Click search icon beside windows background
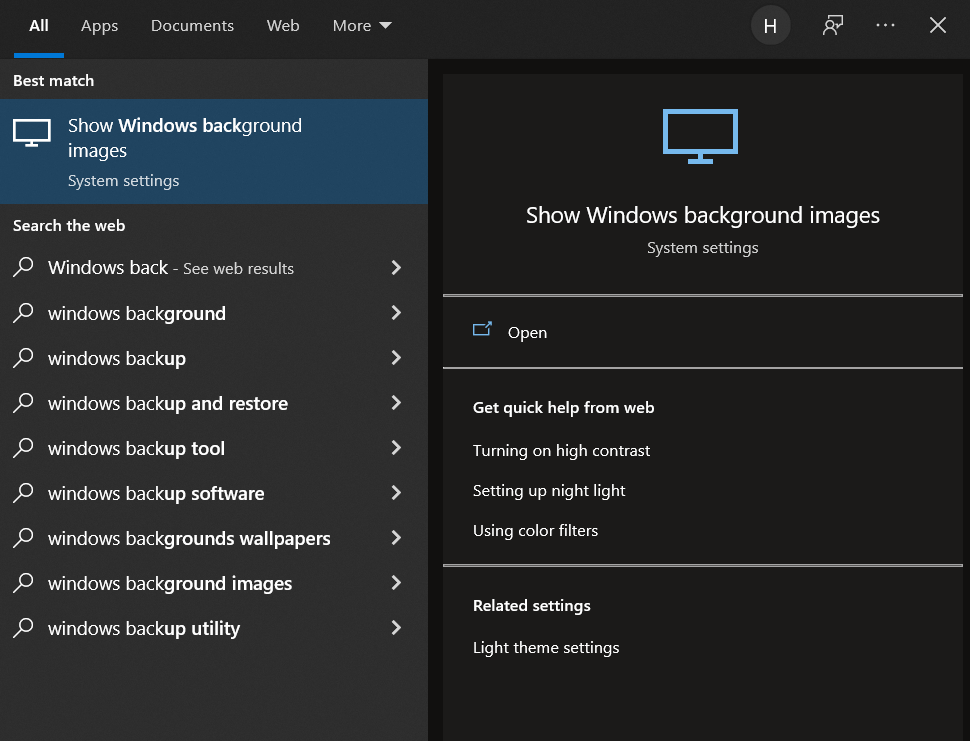The image size is (970, 741). (x=23, y=313)
